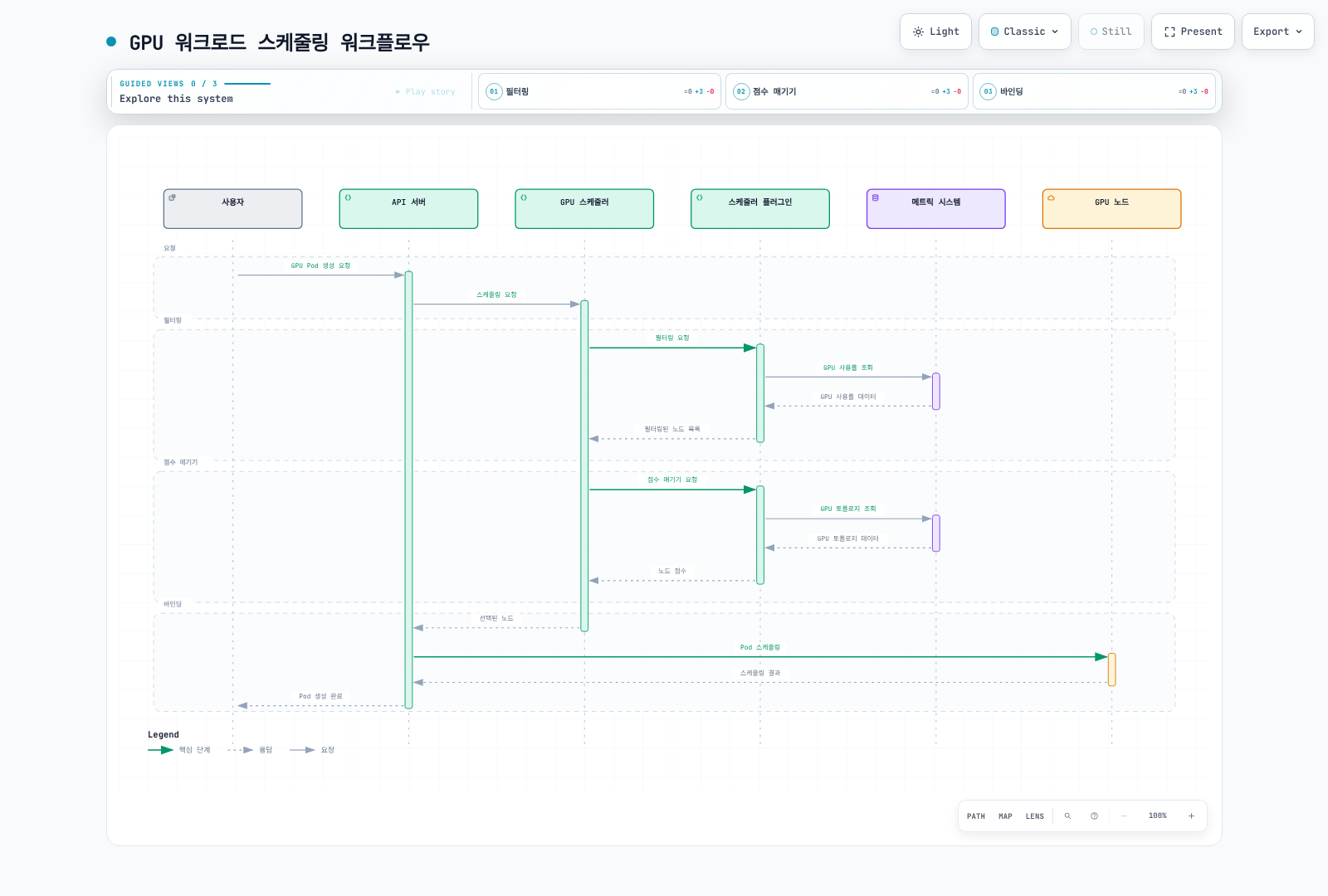
Task: Click the '필터링된 노드 목록' message label
Action: point(672,429)
